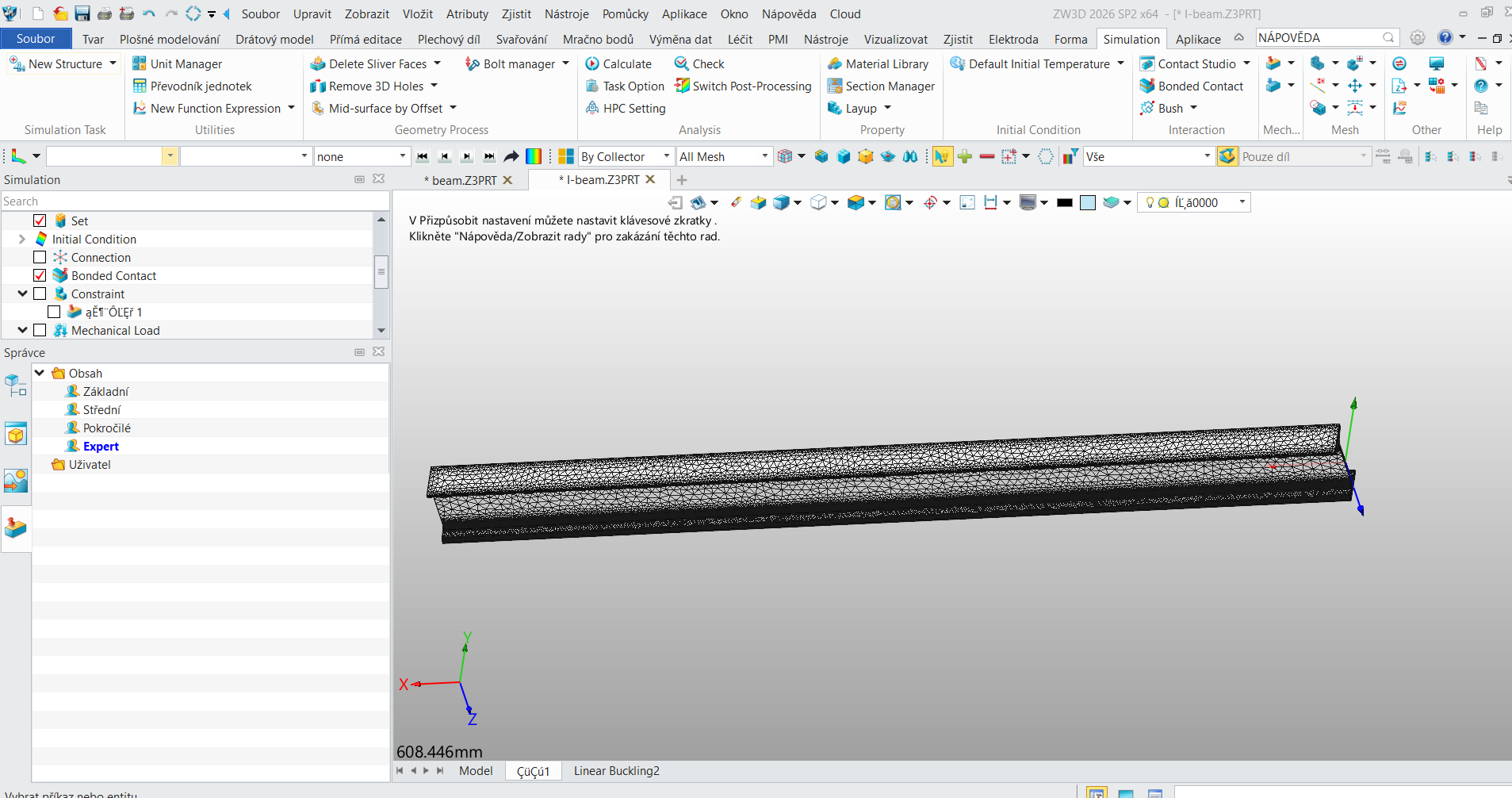This screenshot has height=798, width=1512.
Task: Click the Check analysis icon
Action: pyautogui.click(x=682, y=63)
